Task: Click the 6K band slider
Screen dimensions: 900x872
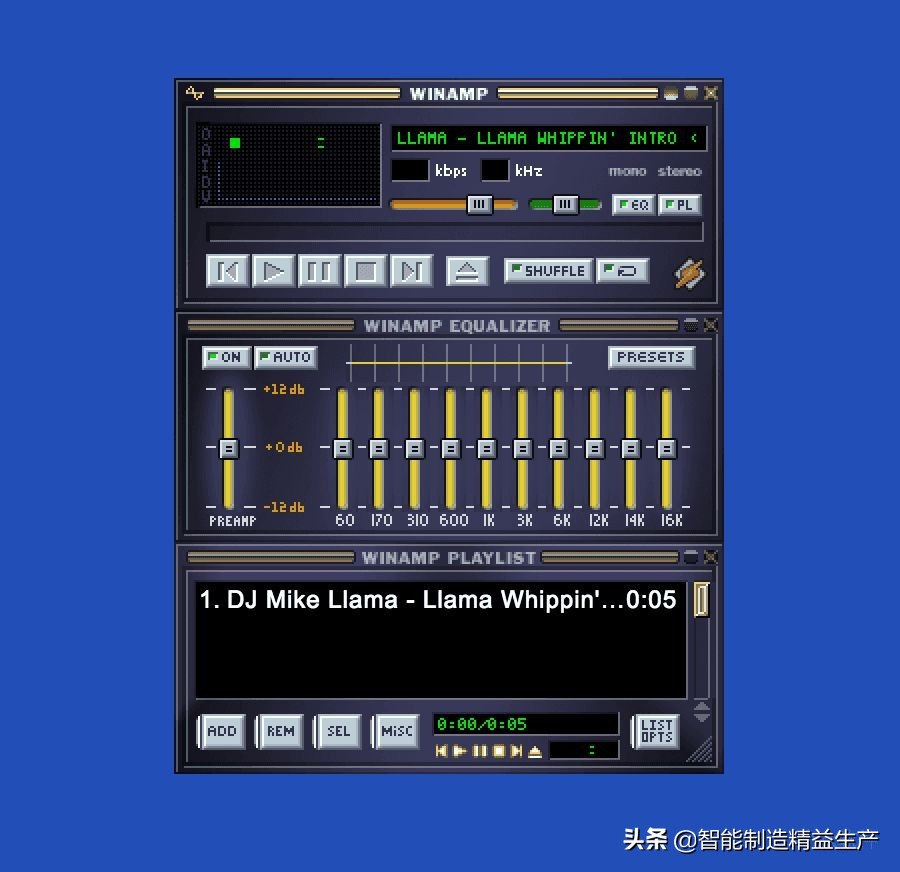Action: tap(558, 448)
